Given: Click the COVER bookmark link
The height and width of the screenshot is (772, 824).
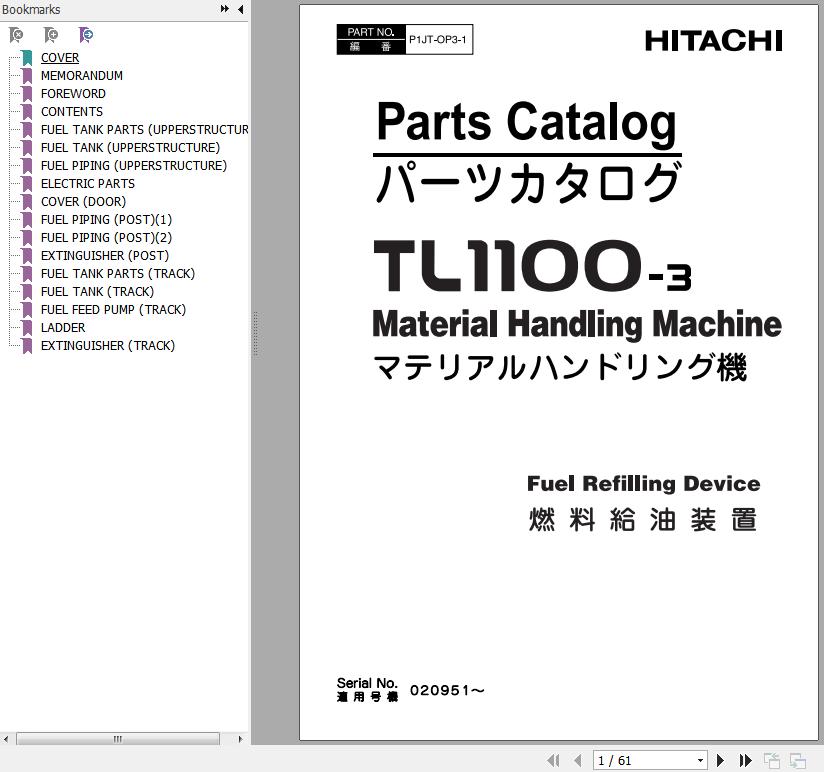Looking at the screenshot, I should point(59,57).
